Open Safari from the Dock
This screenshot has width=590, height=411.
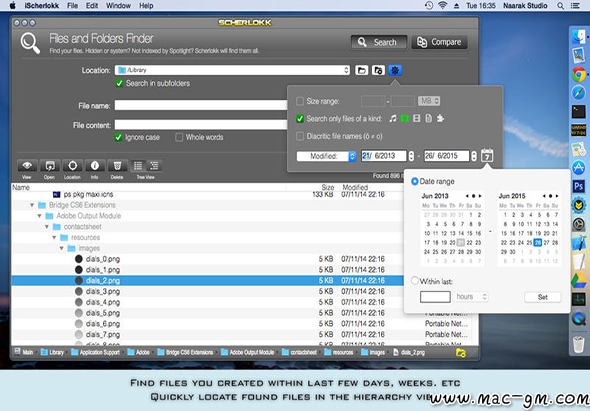tap(579, 93)
